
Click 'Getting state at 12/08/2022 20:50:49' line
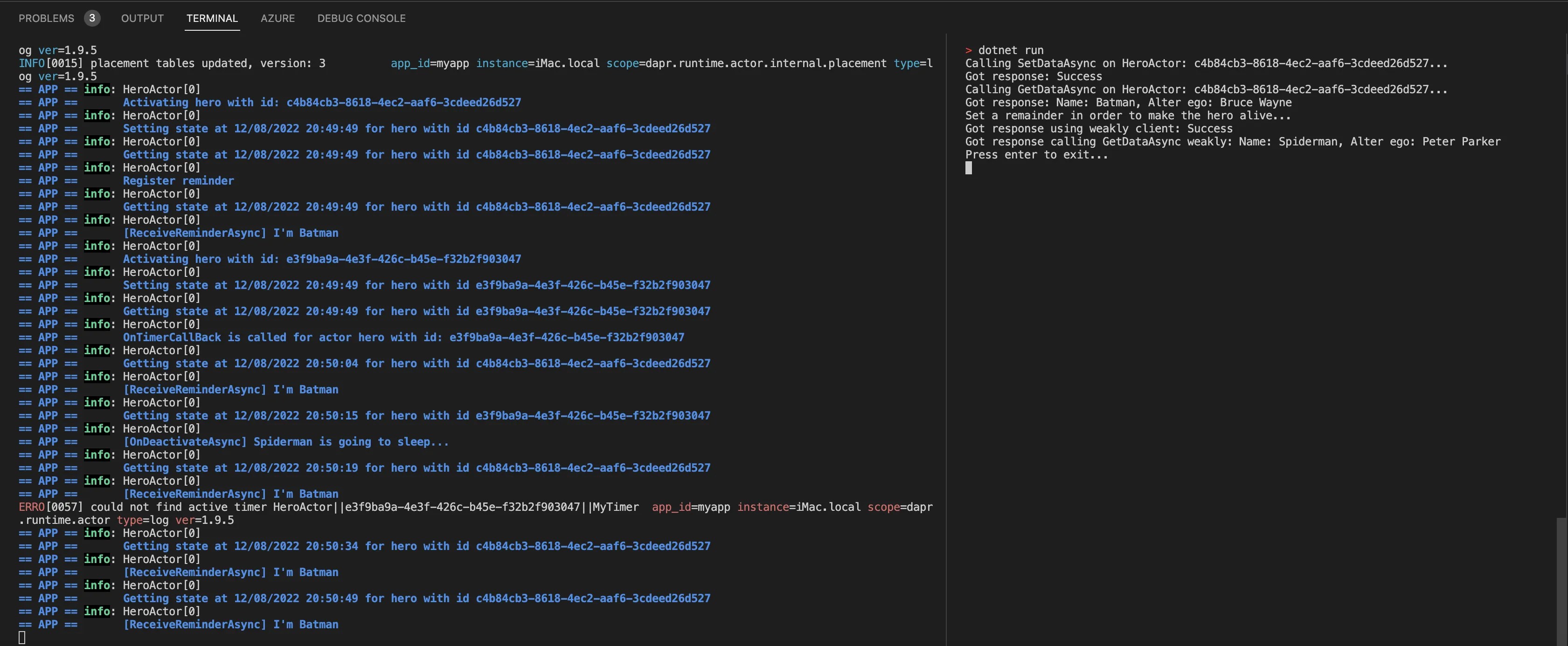coord(417,598)
